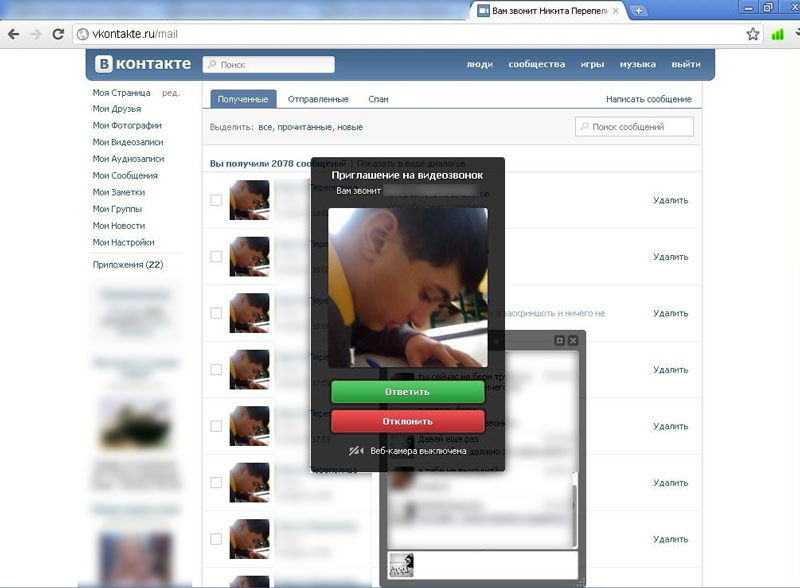Tick checkbox of third message
The height and width of the screenshot is (588, 800).
point(216,313)
